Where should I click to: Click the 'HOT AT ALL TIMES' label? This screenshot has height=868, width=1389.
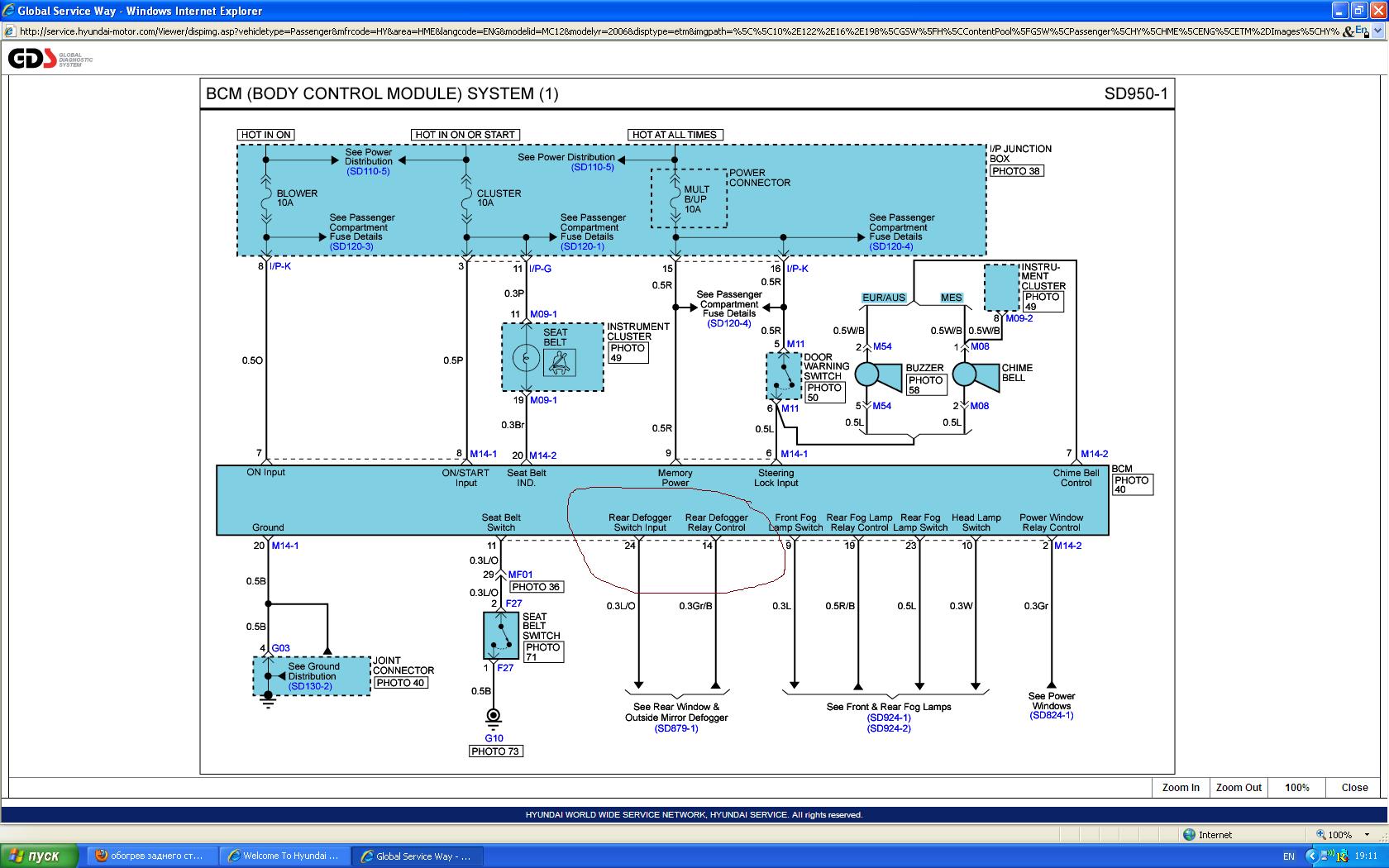(675, 135)
